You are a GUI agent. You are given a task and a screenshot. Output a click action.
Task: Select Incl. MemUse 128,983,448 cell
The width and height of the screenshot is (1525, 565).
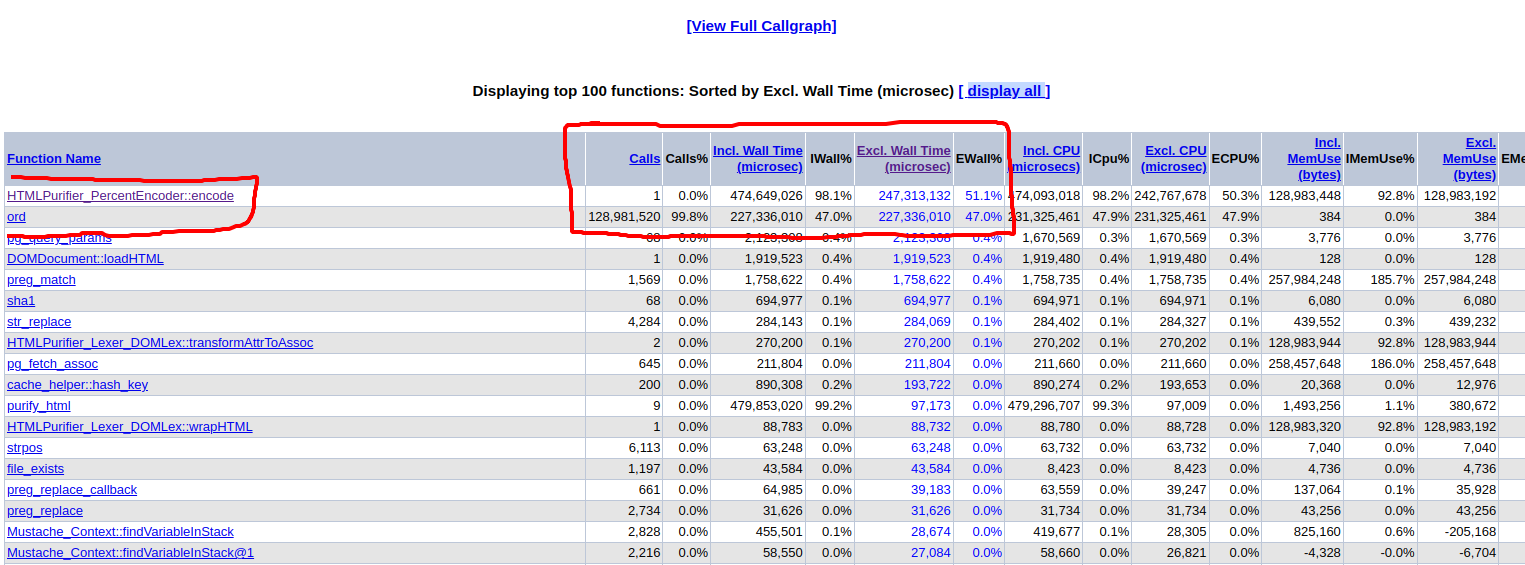point(1305,196)
